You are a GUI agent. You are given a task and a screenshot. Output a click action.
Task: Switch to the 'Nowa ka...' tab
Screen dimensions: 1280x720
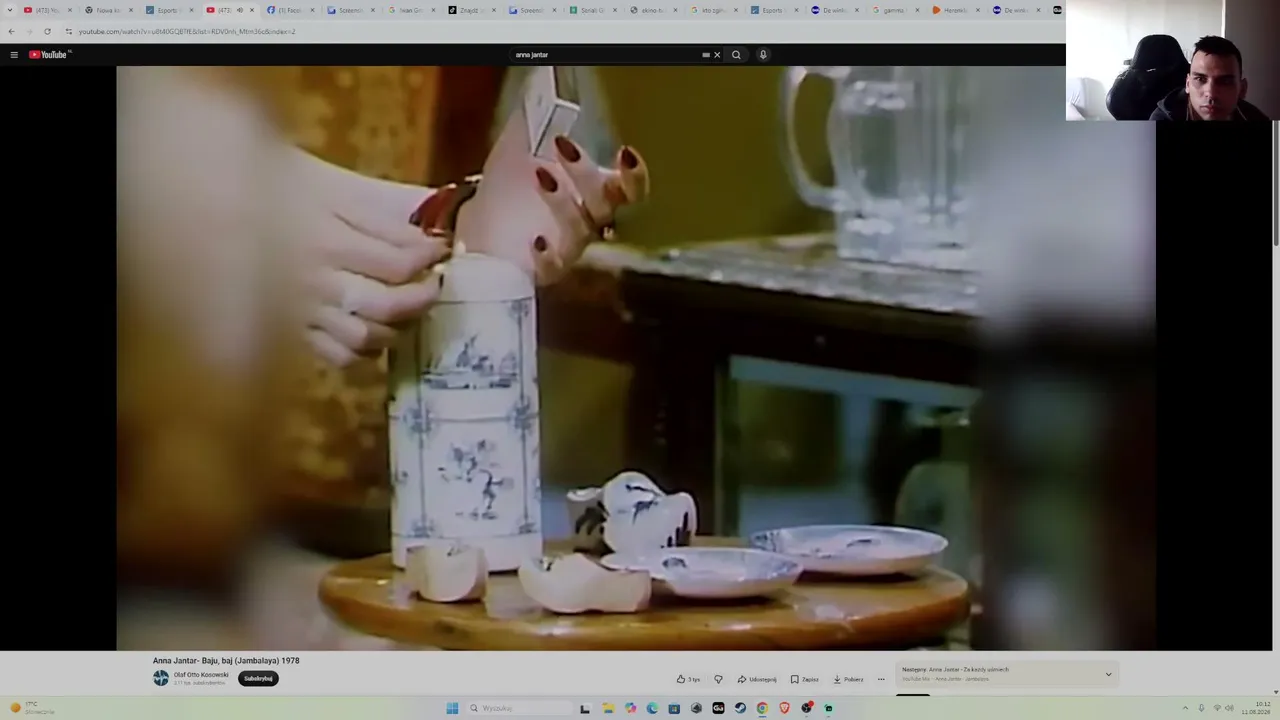[x=107, y=10]
